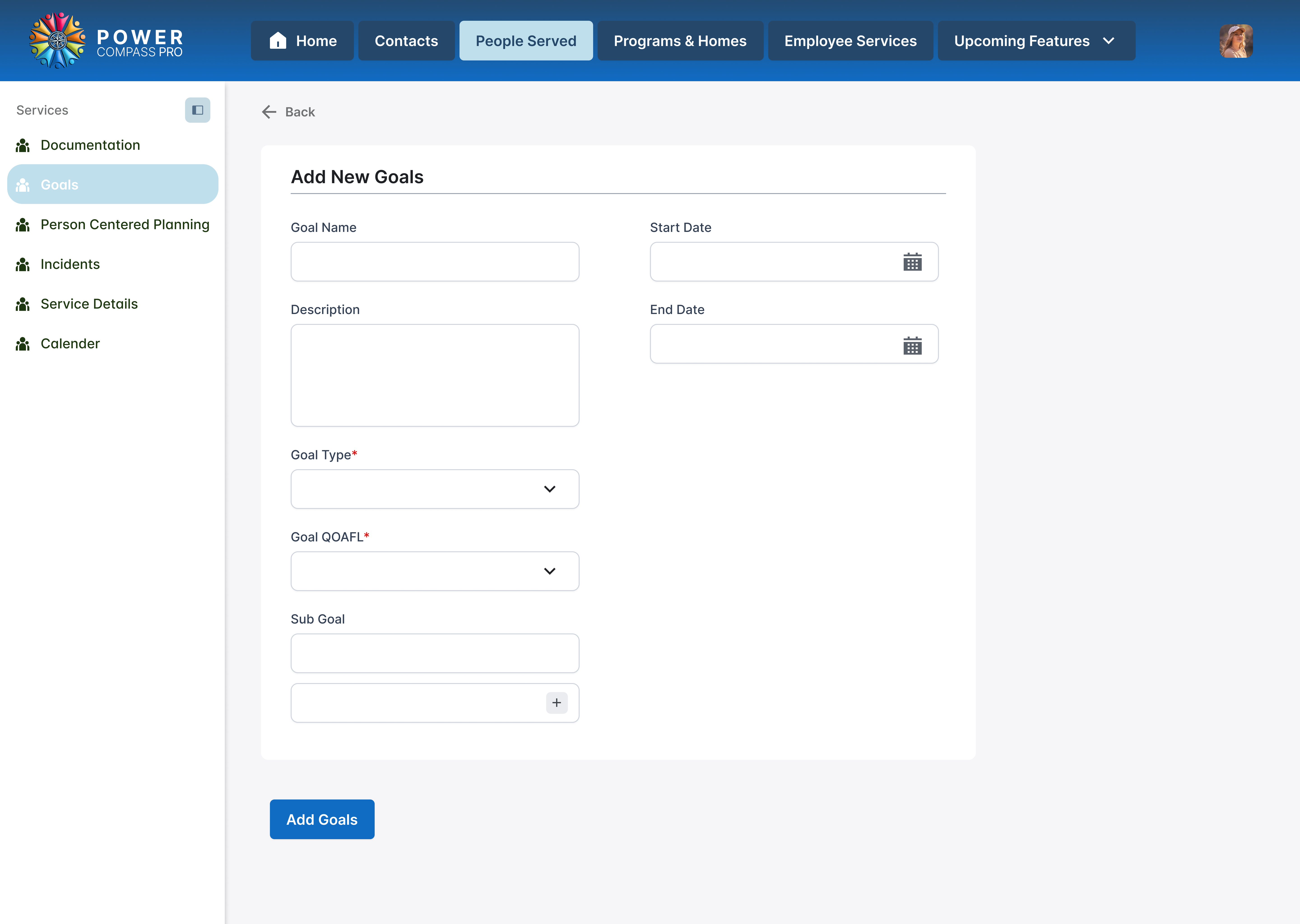Collapse the Services sidebar panel icon
This screenshot has width=1300, height=924.
(x=197, y=110)
